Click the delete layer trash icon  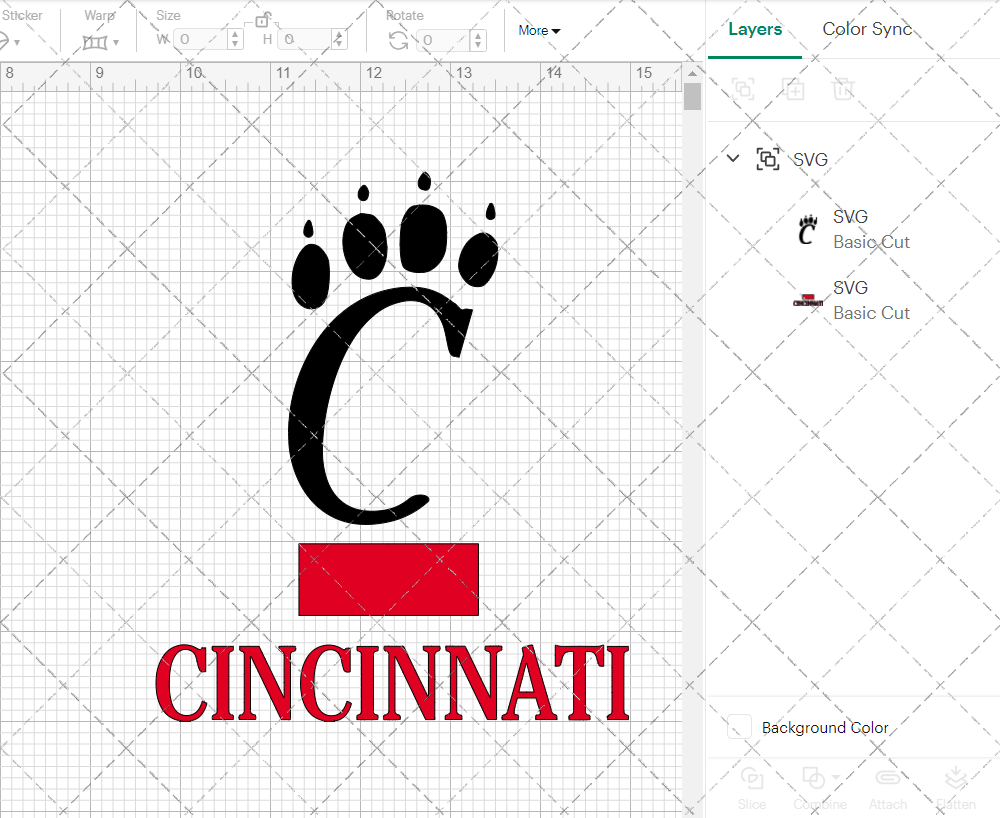(843, 89)
